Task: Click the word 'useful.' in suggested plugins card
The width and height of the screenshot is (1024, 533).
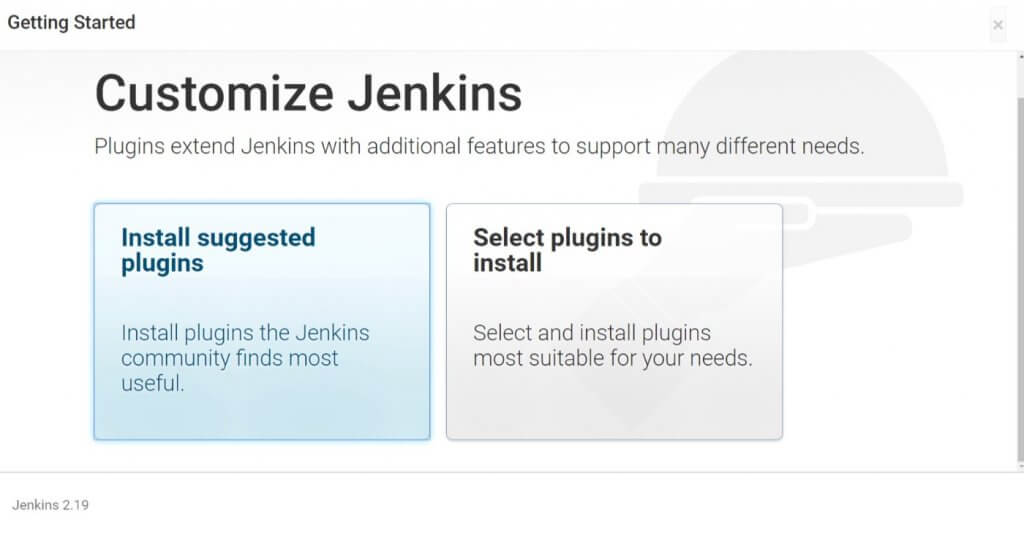Action: 153,383
